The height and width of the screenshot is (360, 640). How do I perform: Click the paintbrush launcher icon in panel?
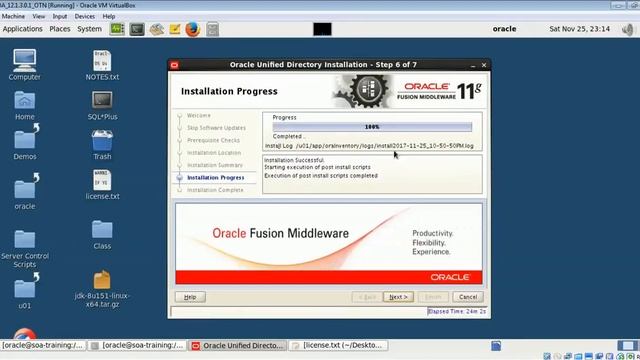tap(156, 29)
